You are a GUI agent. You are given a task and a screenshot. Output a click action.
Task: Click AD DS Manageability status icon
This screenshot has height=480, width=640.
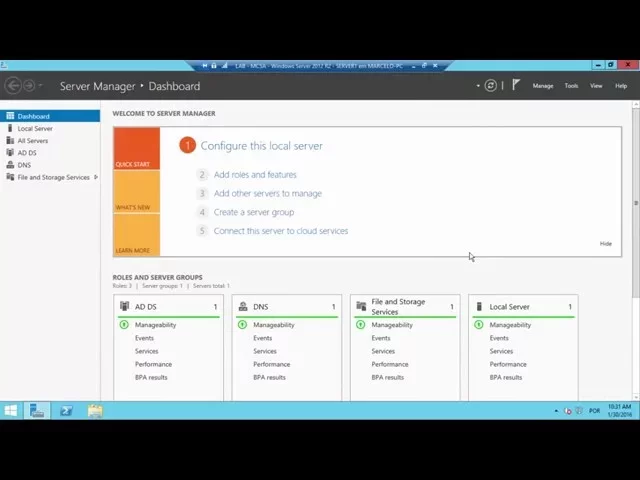124,325
